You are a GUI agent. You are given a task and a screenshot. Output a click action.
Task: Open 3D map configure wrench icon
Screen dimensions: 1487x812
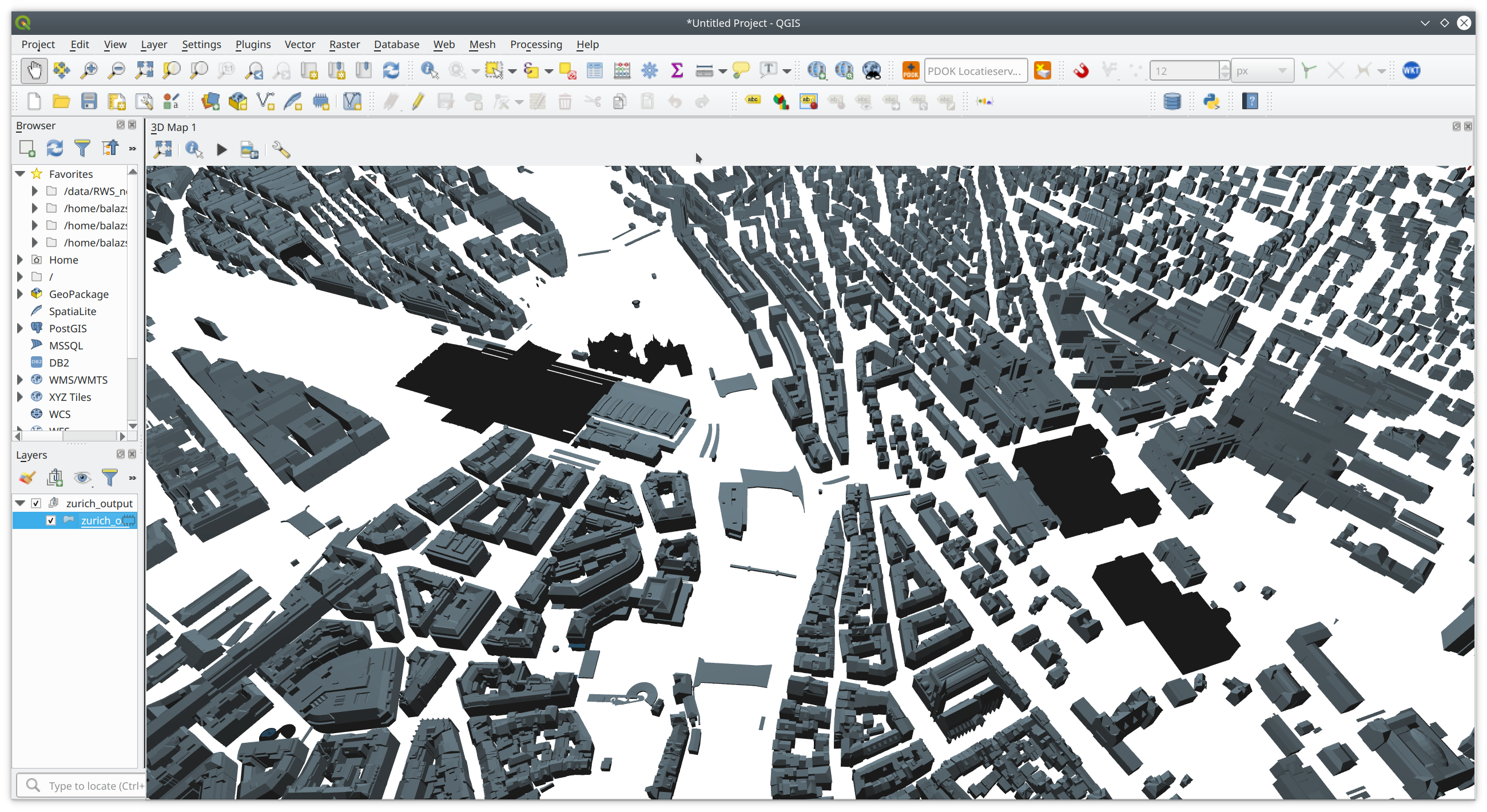[x=281, y=150]
